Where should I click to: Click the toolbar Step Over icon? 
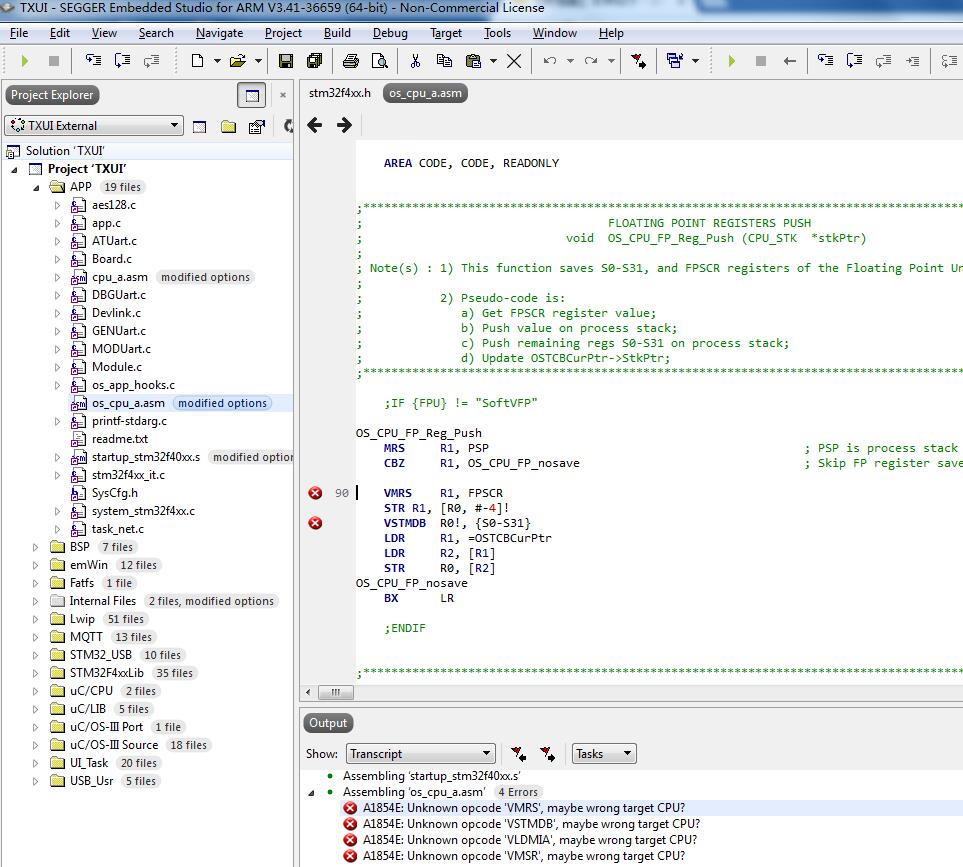coord(122,60)
